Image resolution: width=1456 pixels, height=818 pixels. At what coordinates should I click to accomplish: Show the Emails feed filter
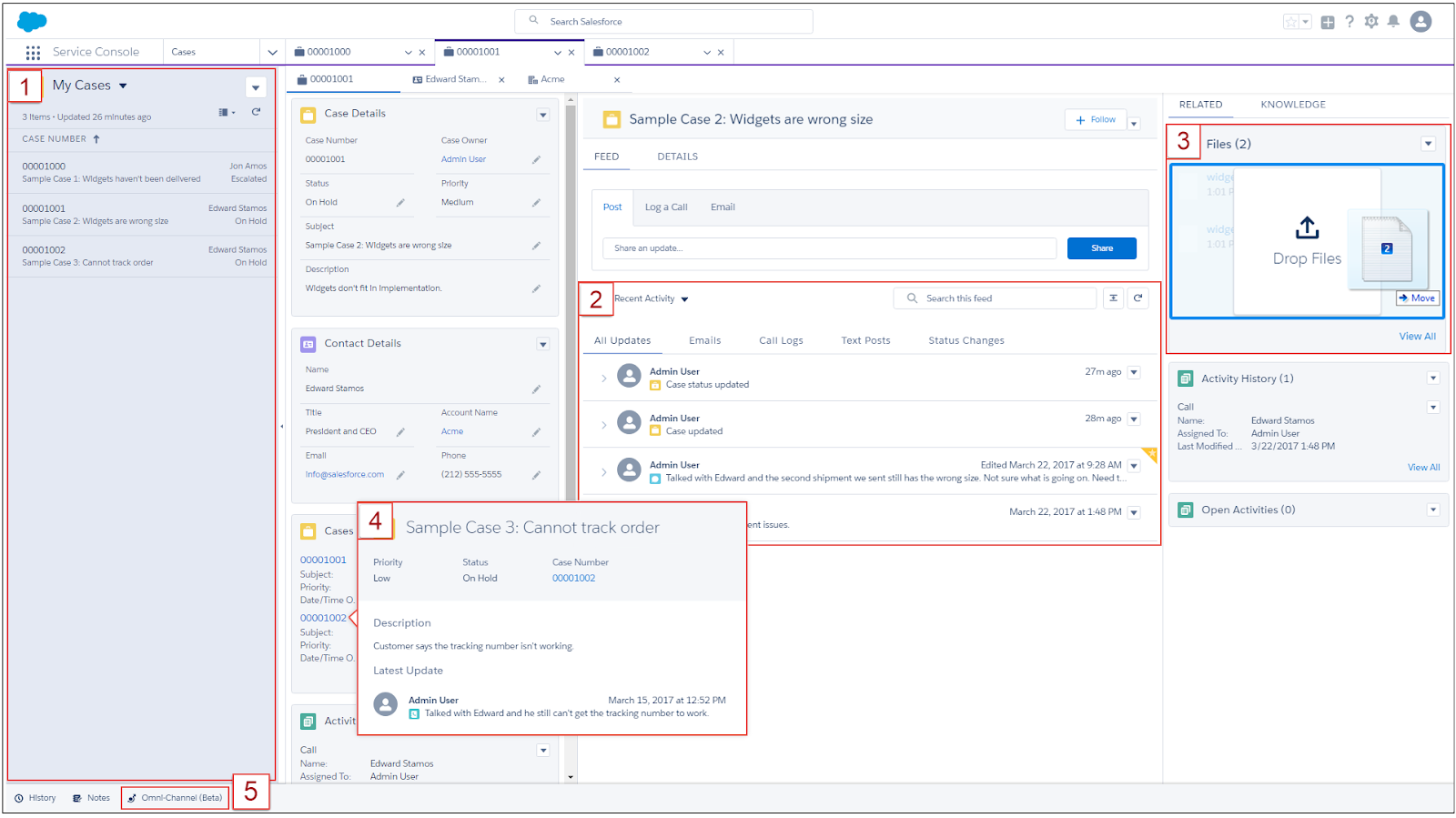pyautogui.click(x=705, y=341)
